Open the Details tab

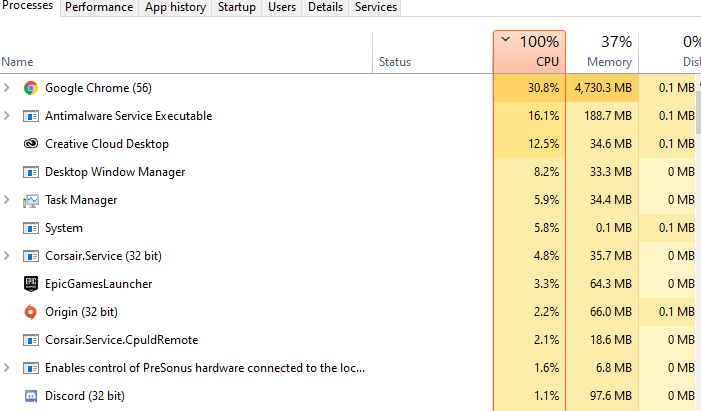pos(325,7)
